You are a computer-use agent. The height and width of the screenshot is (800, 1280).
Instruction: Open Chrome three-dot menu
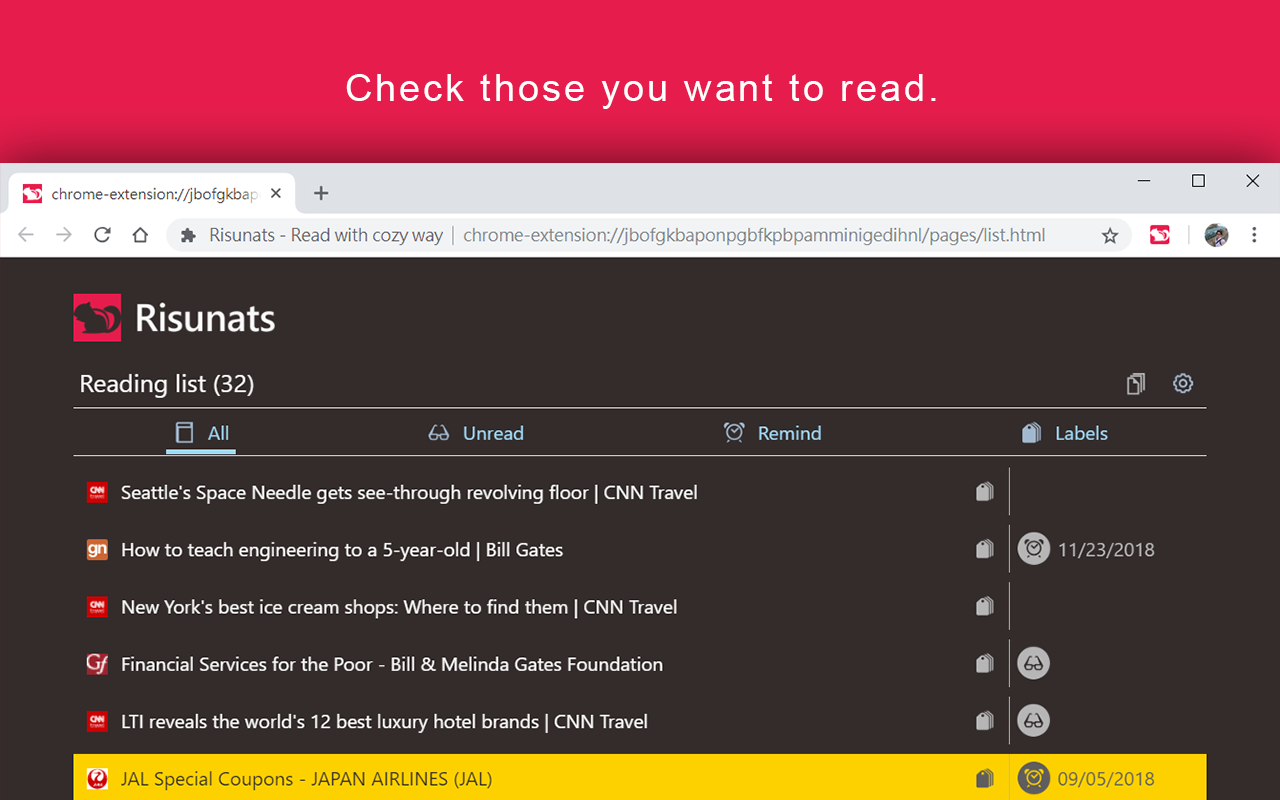pos(1254,235)
